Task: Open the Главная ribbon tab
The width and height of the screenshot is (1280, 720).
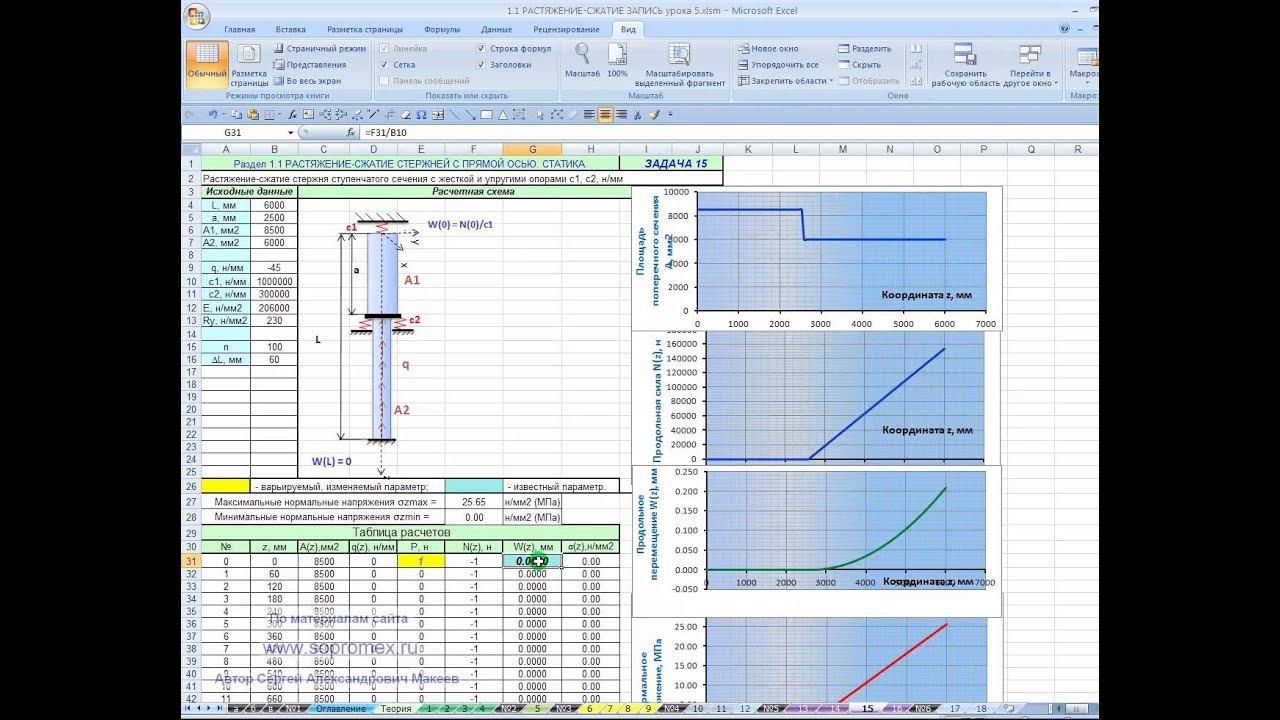Action: [240, 30]
